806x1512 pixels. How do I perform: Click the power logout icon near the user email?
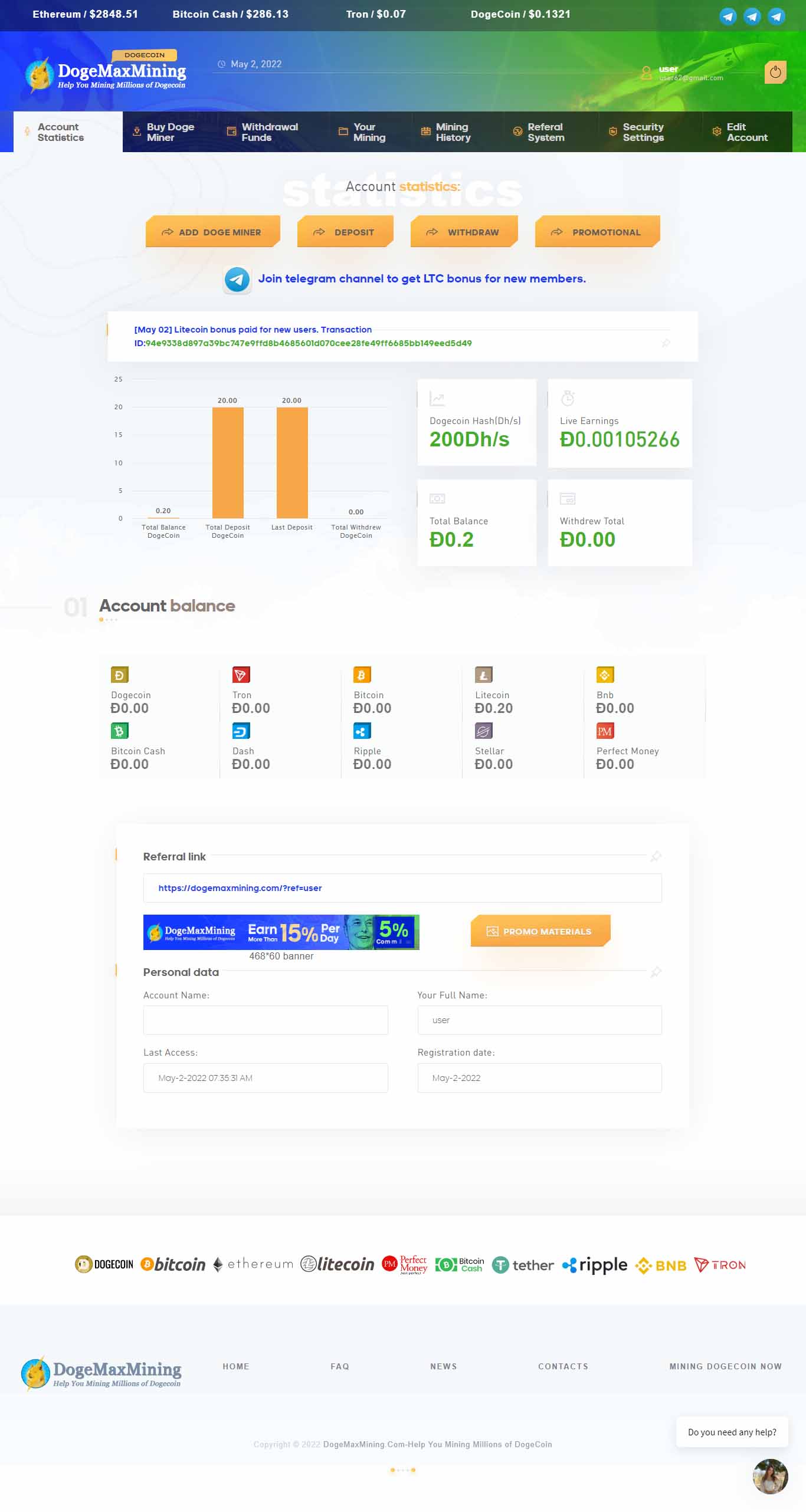tap(775, 72)
